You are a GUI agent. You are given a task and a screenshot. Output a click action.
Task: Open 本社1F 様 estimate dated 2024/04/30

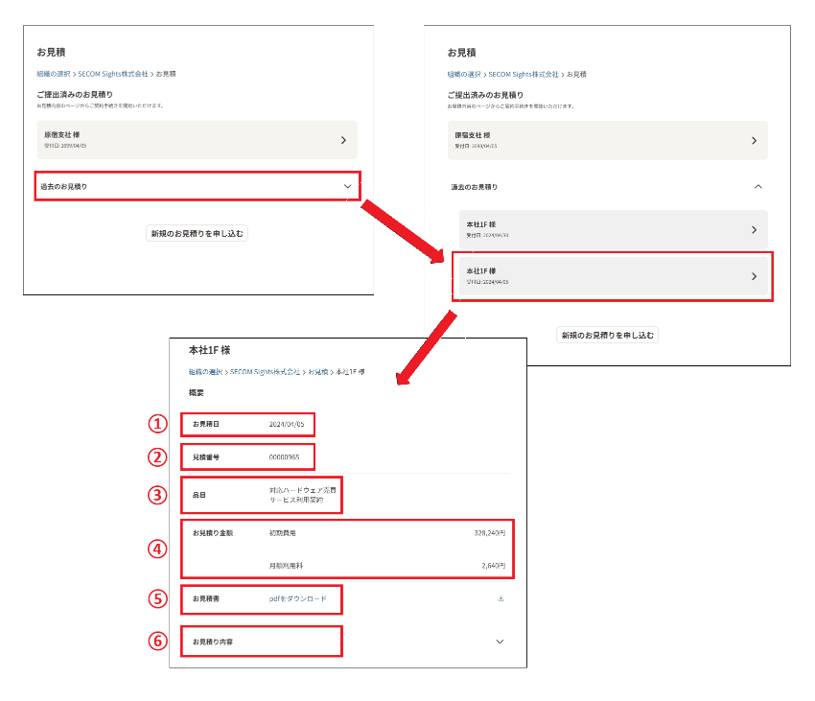[x=613, y=229]
